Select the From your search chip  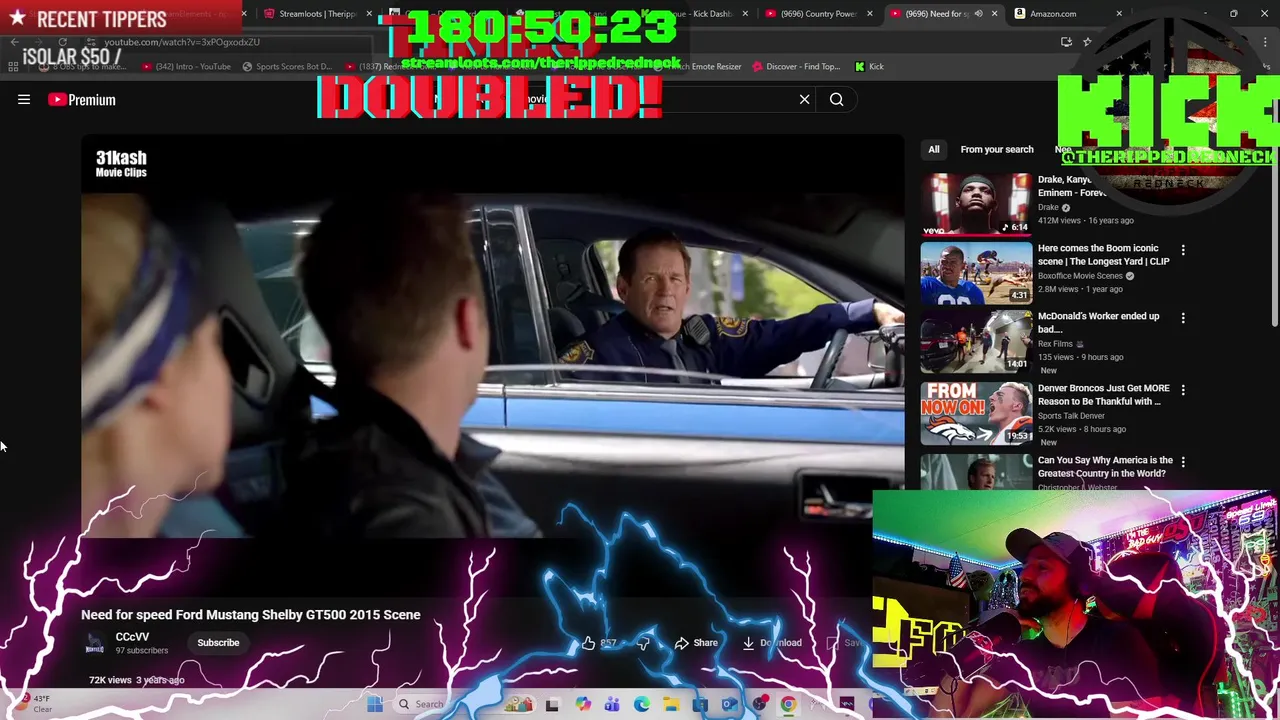coord(997,149)
